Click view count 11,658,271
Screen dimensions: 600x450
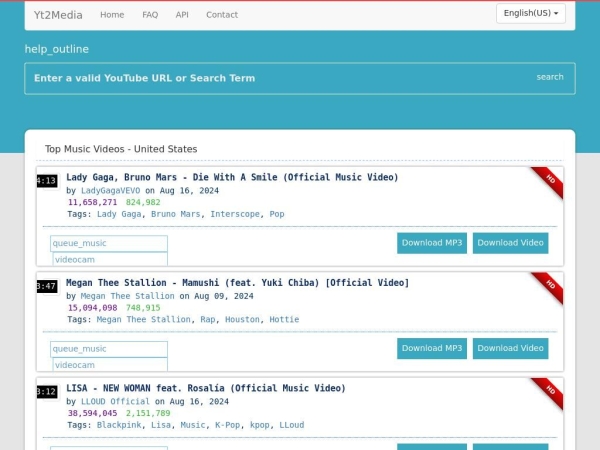point(93,202)
